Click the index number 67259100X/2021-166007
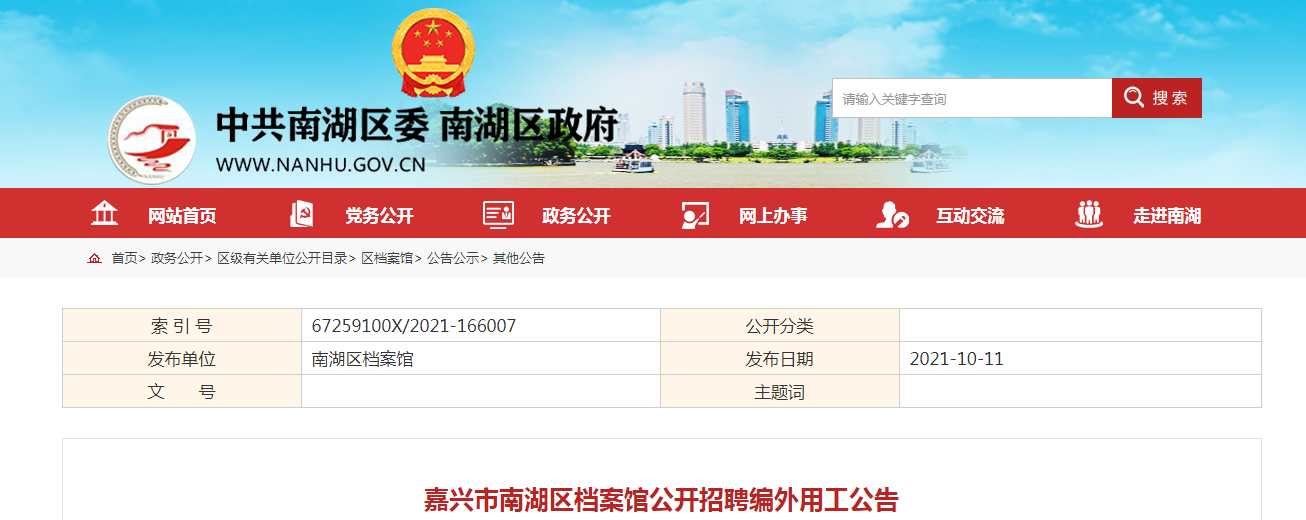The width and height of the screenshot is (1306, 520). tap(414, 326)
